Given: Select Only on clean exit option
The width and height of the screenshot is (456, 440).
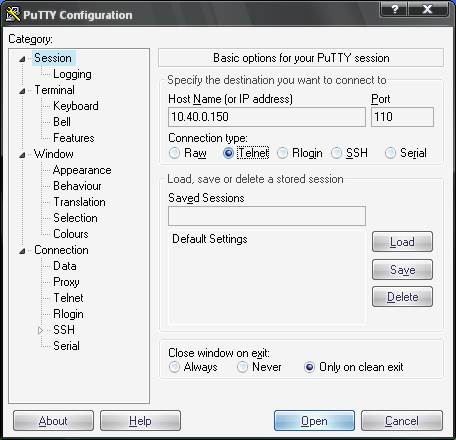Looking at the screenshot, I should coord(309,367).
